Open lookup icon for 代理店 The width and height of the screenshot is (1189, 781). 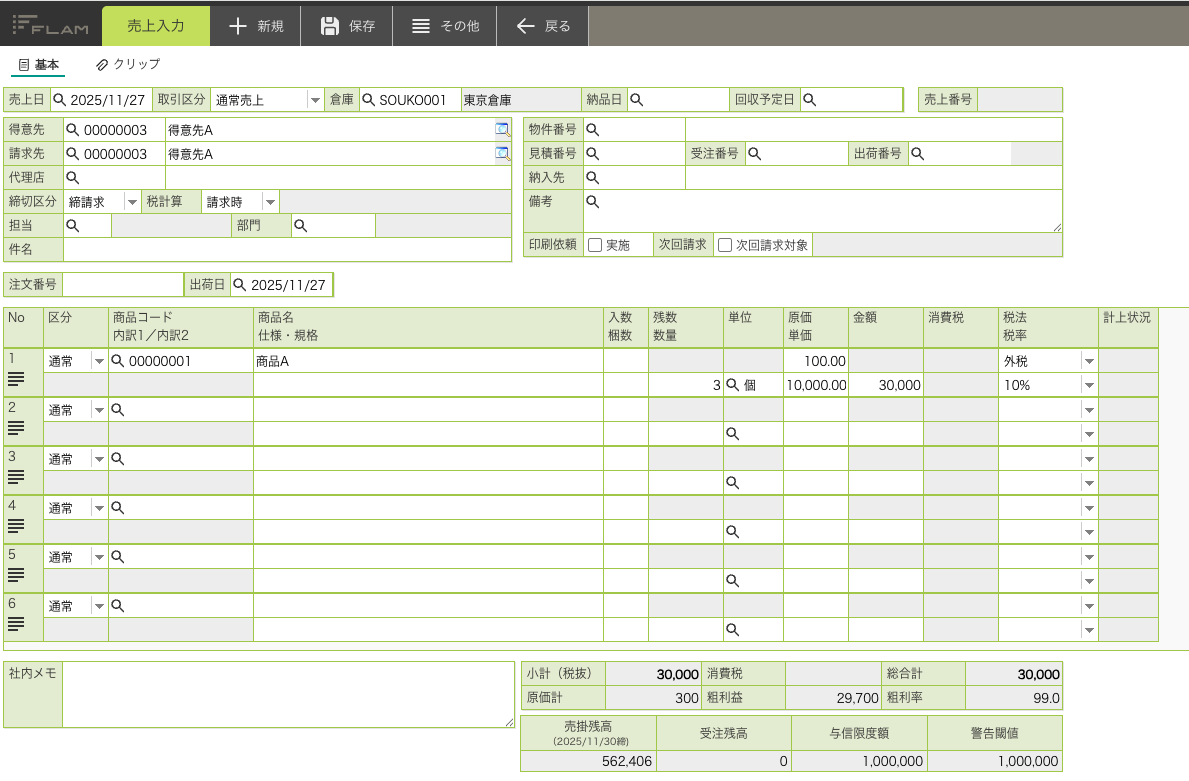click(x=72, y=178)
